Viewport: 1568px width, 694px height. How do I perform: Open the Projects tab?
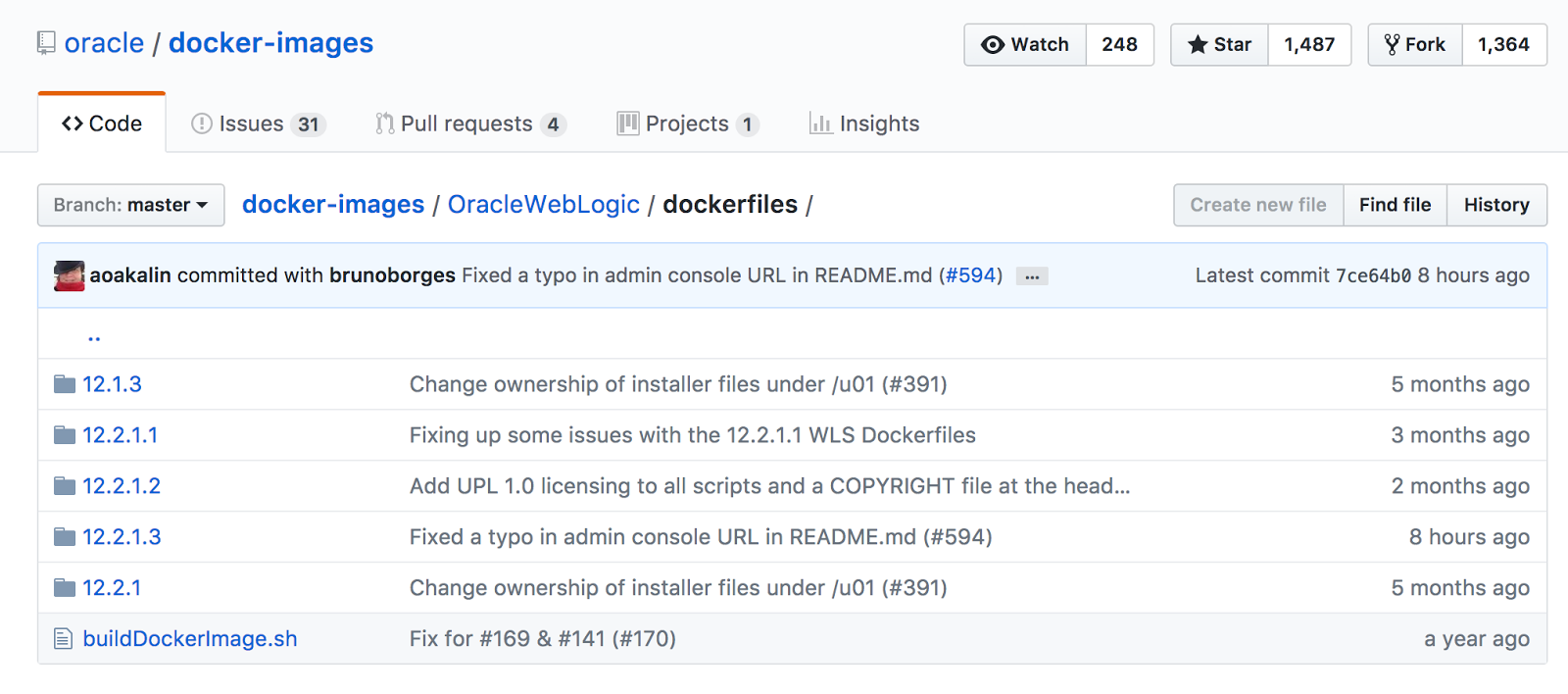(x=686, y=124)
